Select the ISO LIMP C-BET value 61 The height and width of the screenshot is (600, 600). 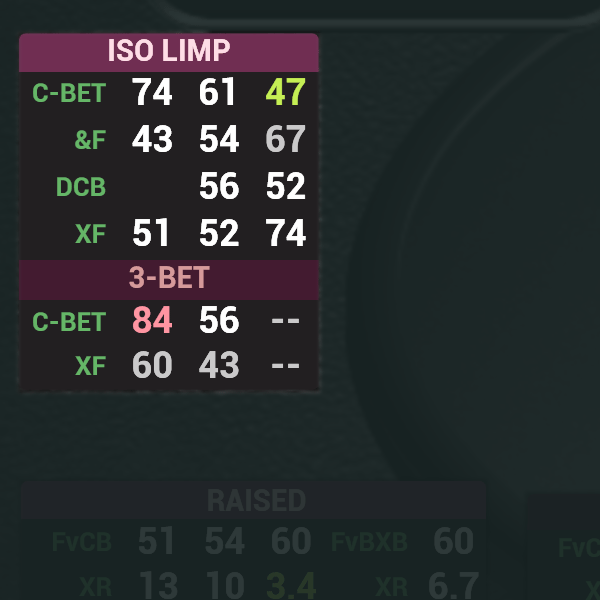point(217,92)
